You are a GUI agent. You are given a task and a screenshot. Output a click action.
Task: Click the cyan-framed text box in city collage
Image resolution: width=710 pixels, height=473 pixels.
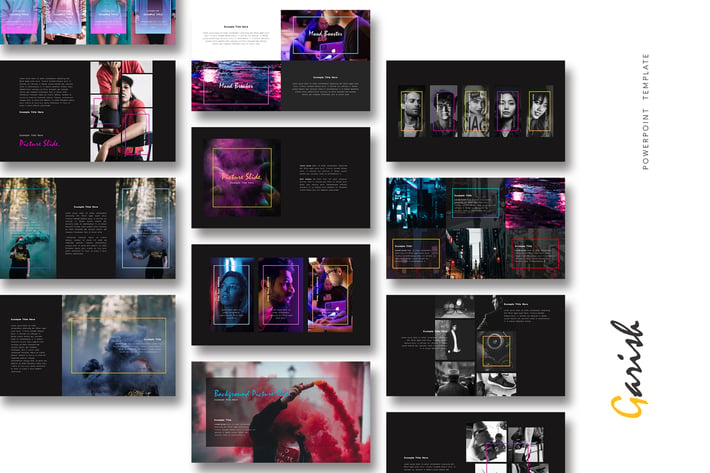pyautogui.click(x=475, y=203)
